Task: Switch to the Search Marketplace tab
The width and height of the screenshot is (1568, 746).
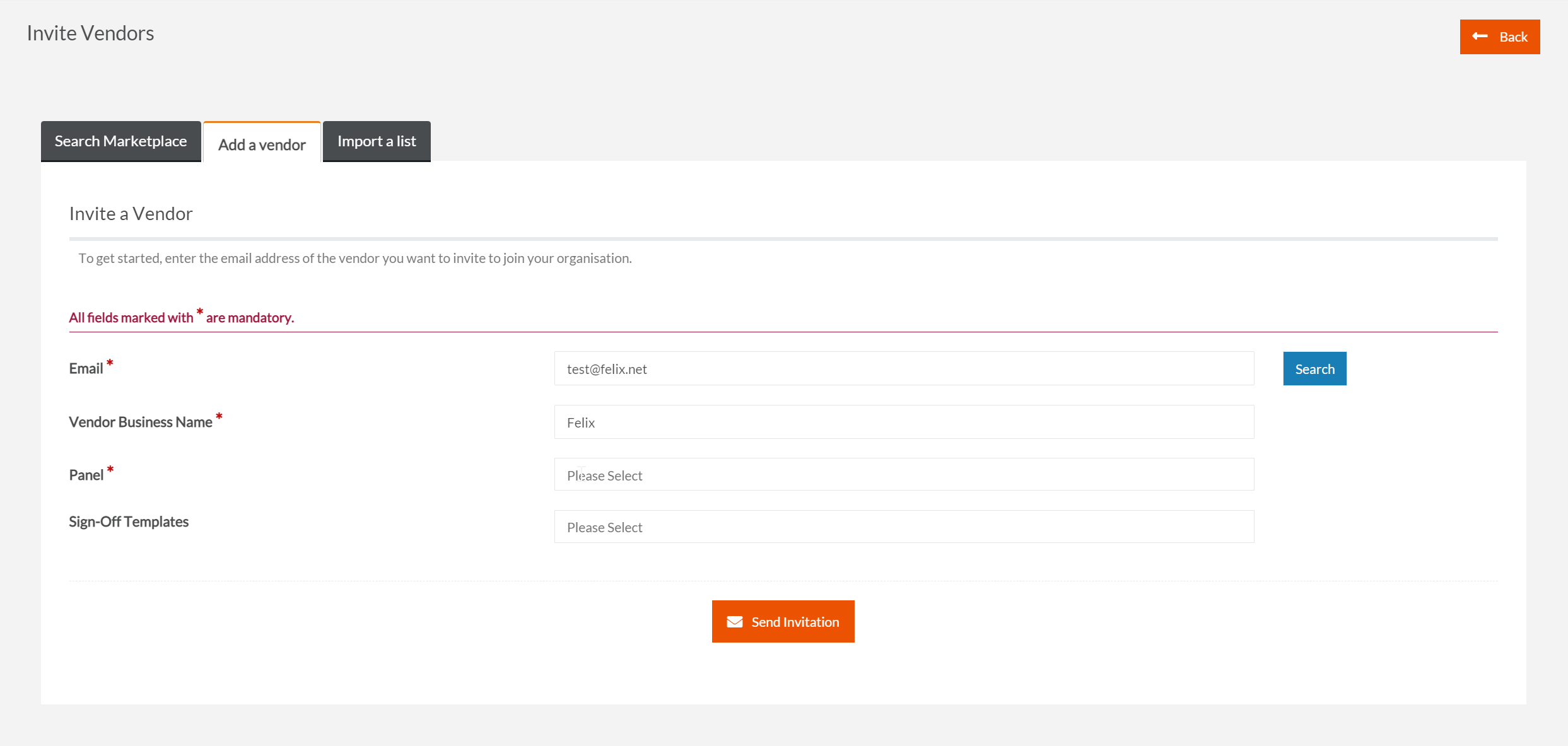Action: tap(120, 141)
